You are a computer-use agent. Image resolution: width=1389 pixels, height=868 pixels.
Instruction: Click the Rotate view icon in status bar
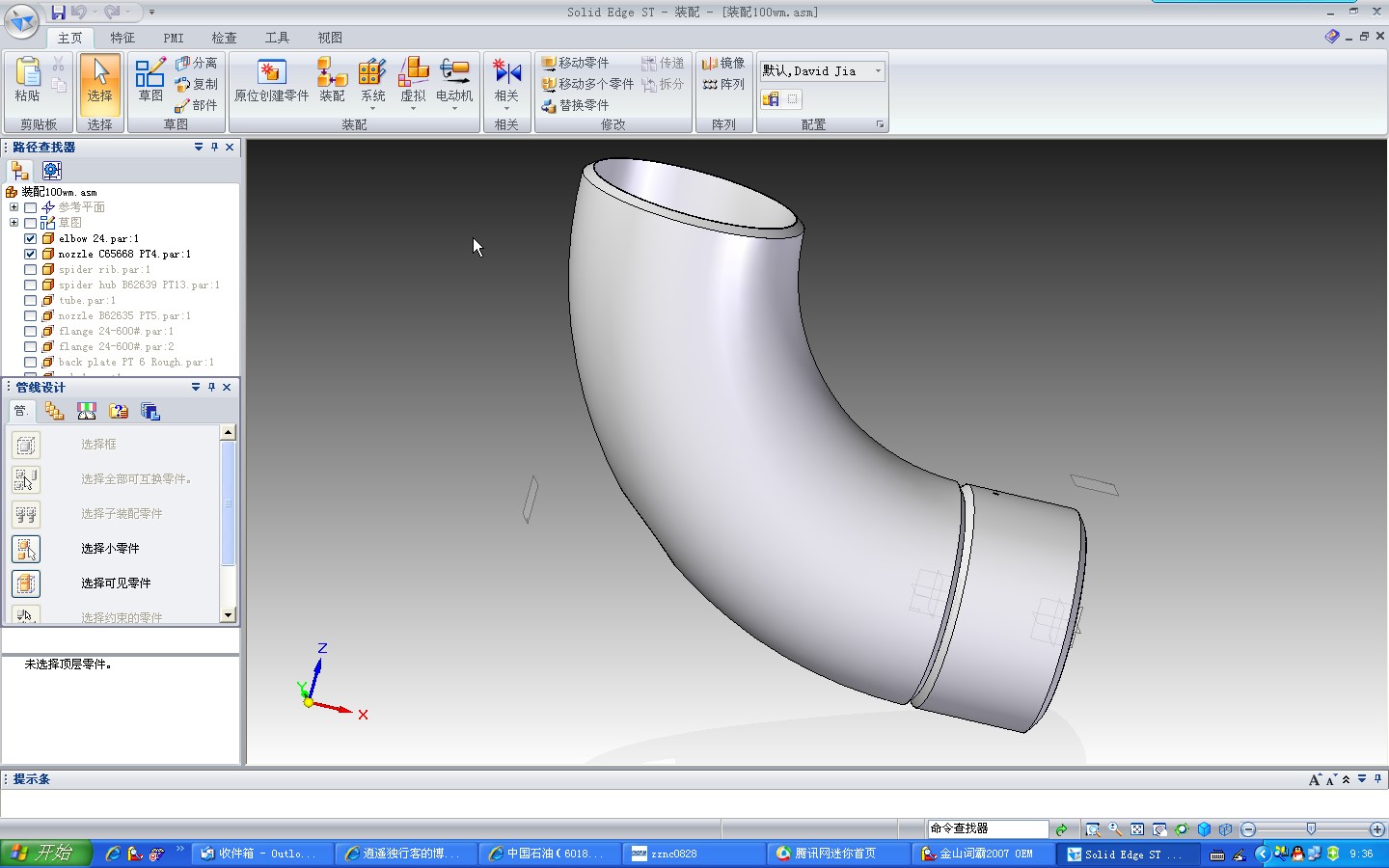[1182, 829]
